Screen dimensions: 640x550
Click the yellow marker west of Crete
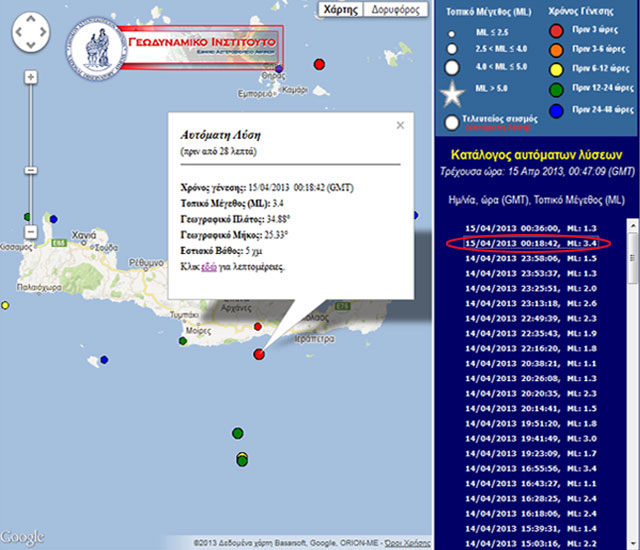5,305
